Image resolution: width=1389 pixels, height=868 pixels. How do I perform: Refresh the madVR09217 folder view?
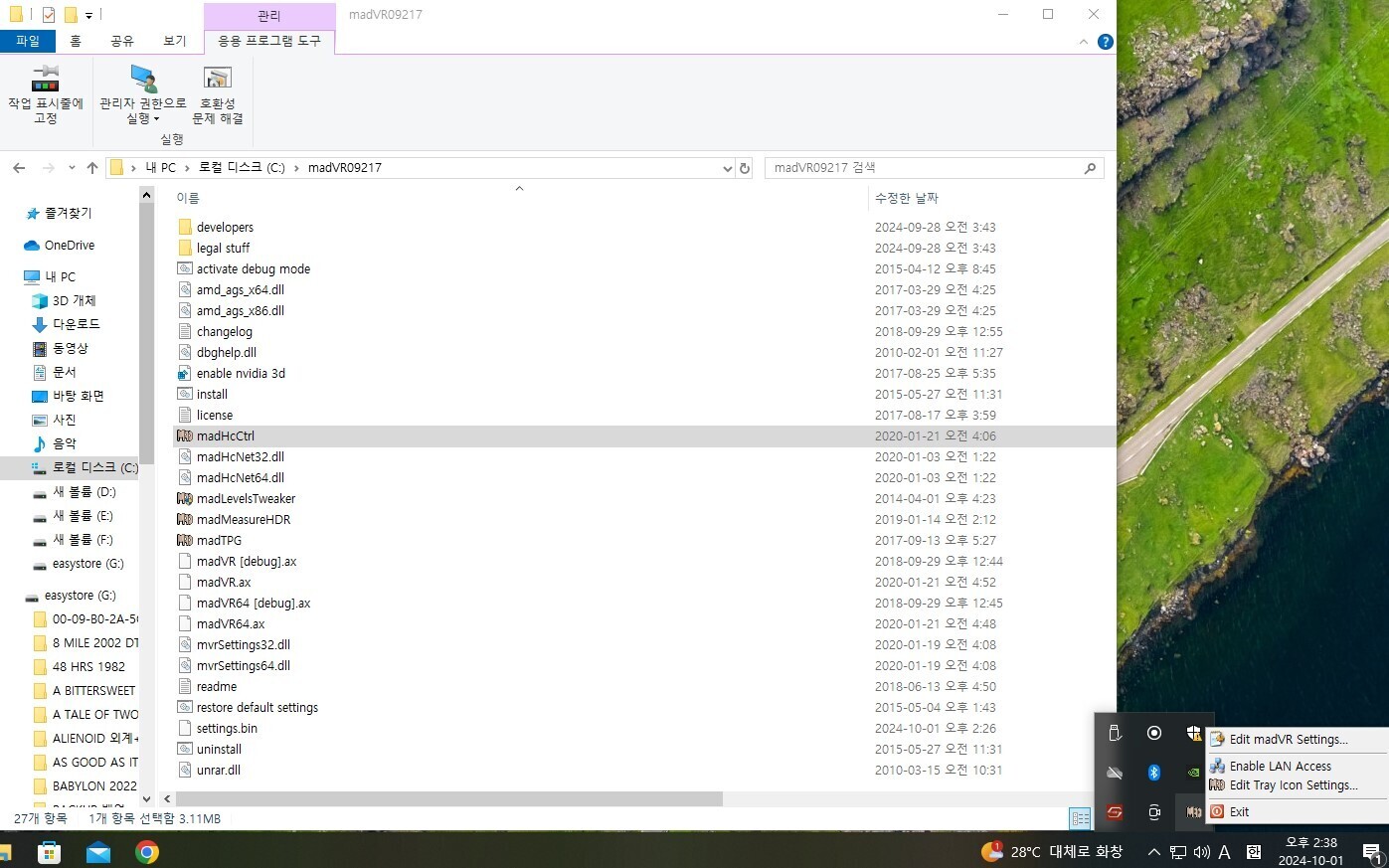744,168
